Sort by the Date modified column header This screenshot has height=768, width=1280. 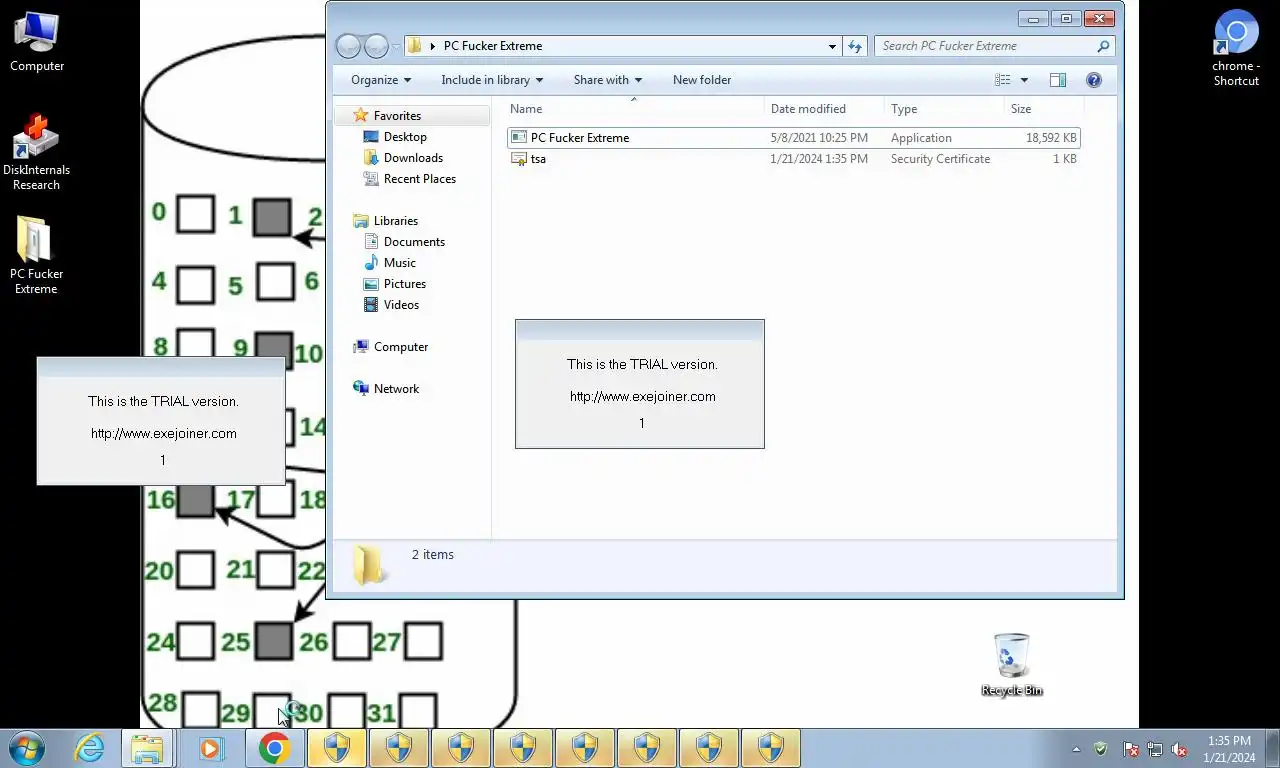pyautogui.click(x=825, y=109)
